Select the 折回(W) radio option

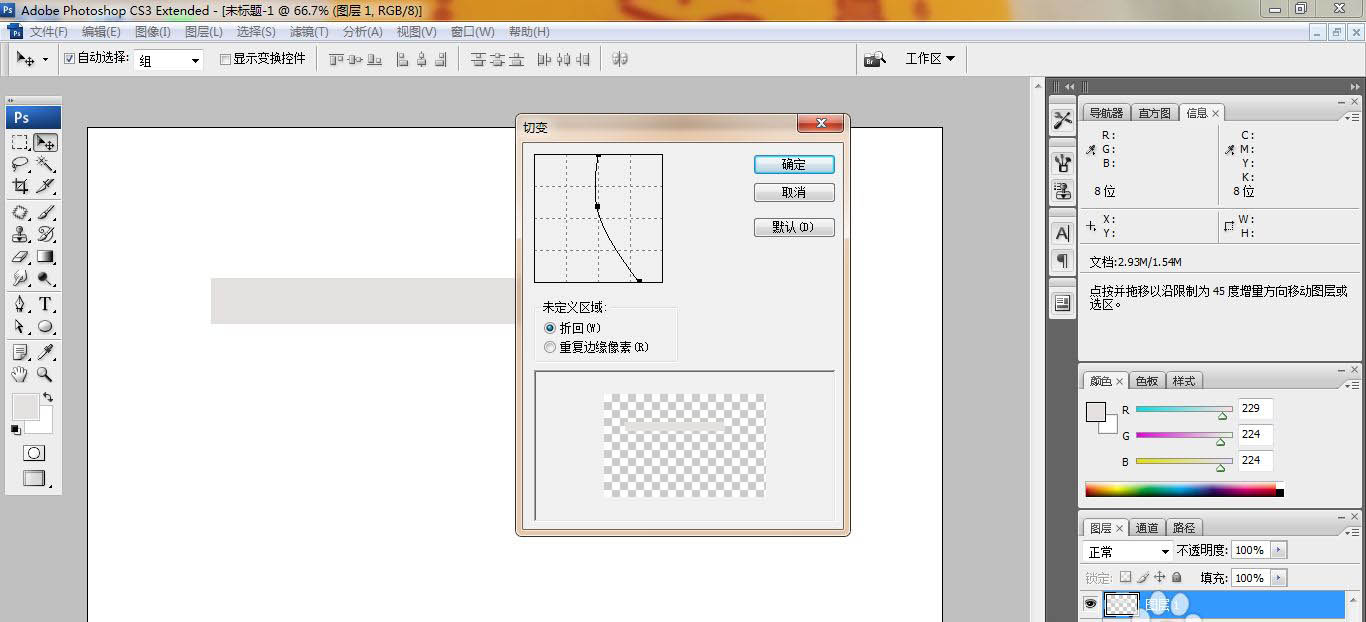tap(550, 328)
